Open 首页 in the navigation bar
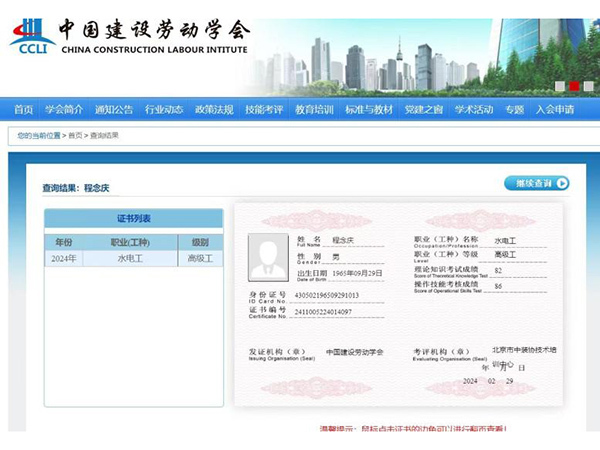The height and width of the screenshot is (450, 600). [23, 109]
